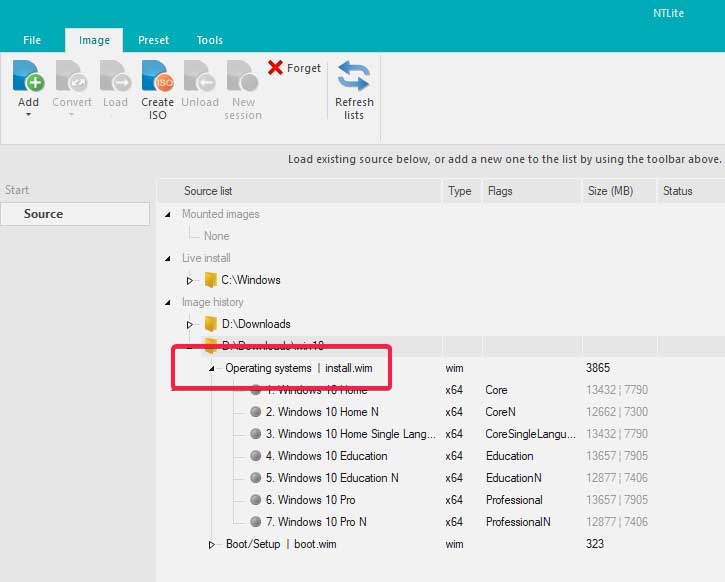Click the Forget button

(295, 68)
